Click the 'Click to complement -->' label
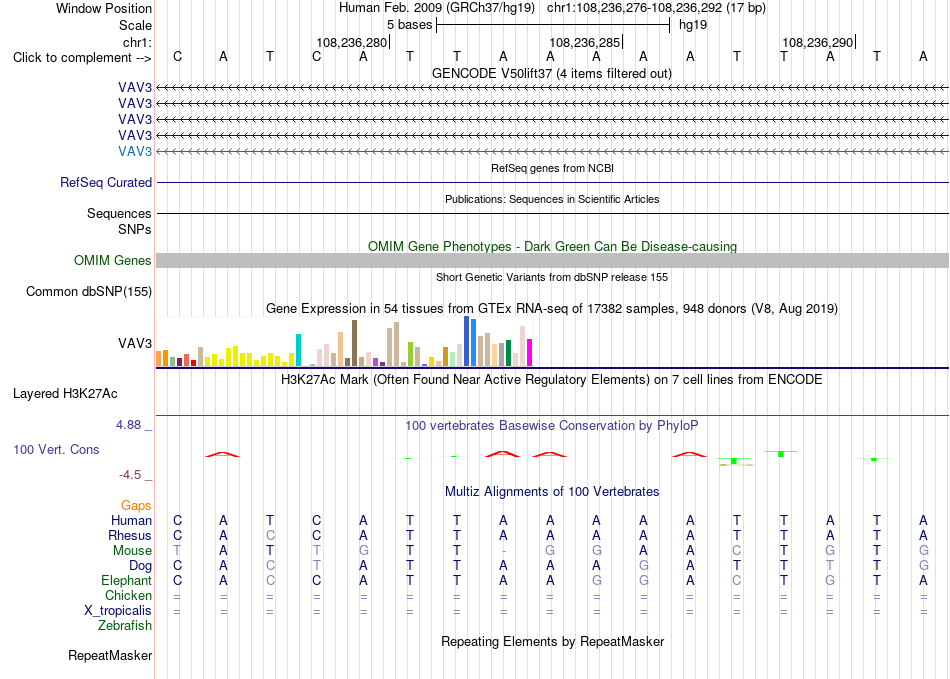 click(x=82, y=58)
